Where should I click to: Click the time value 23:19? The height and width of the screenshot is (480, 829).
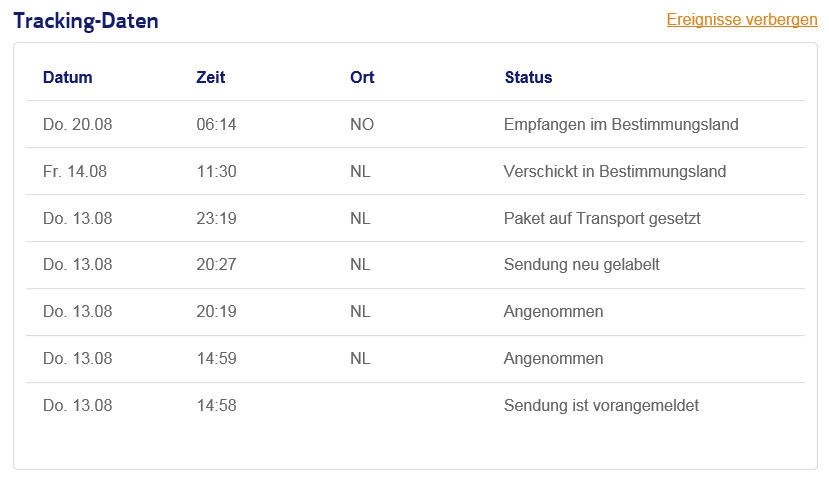(216, 218)
